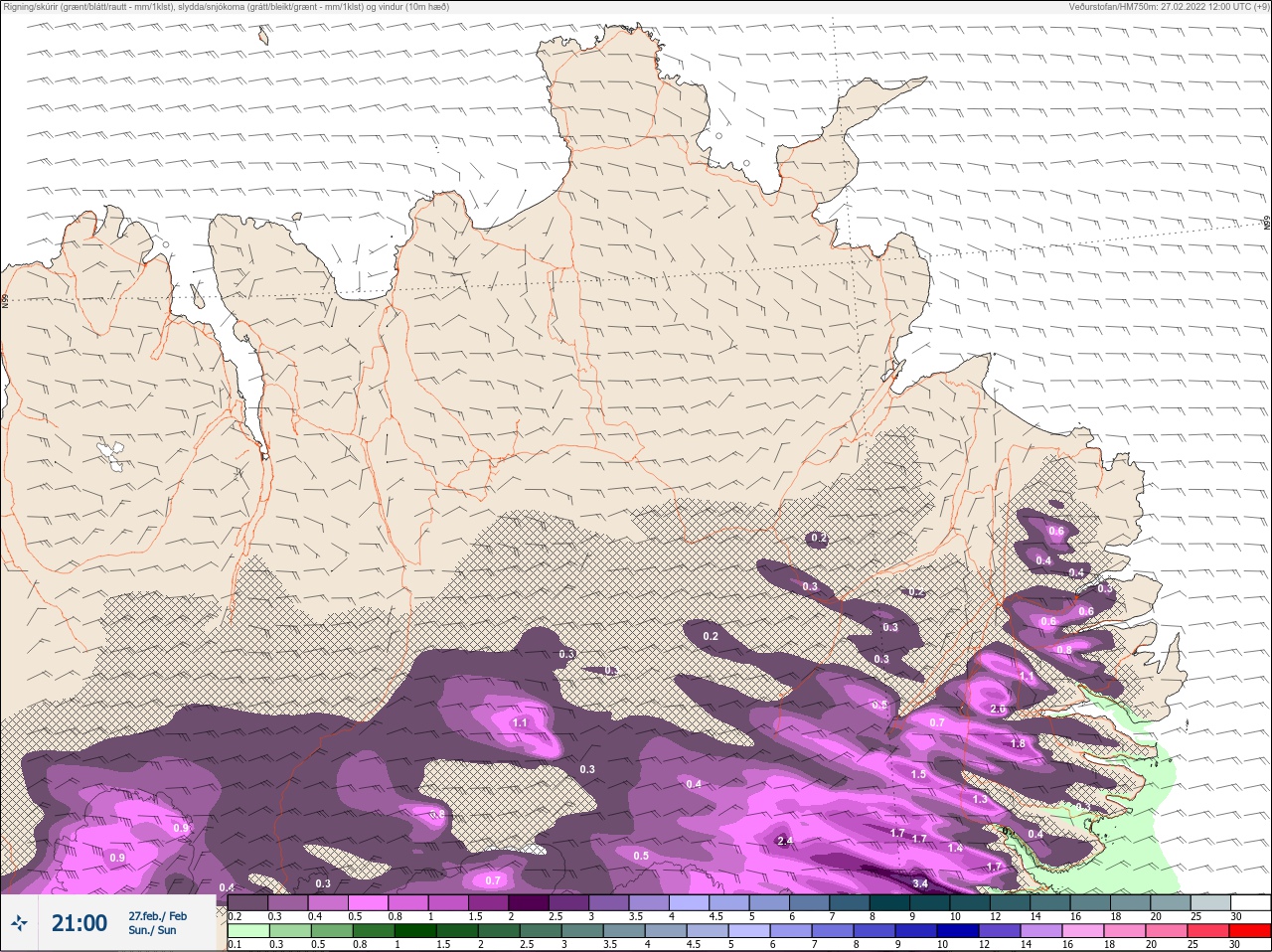Select lower legend swatch between 10 and 12
The width and height of the screenshot is (1272, 952).
coord(958,931)
